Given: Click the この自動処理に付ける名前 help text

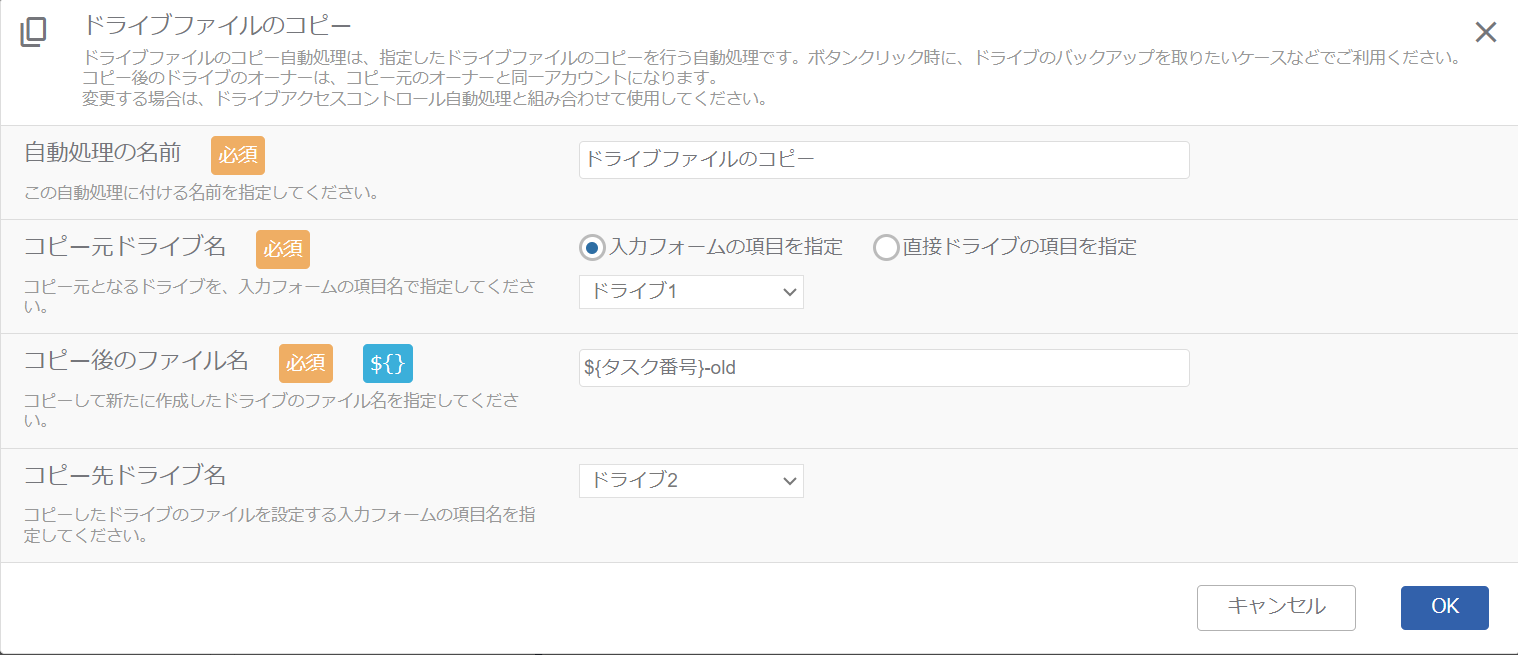Looking at the screenshot, I should 201,192.
